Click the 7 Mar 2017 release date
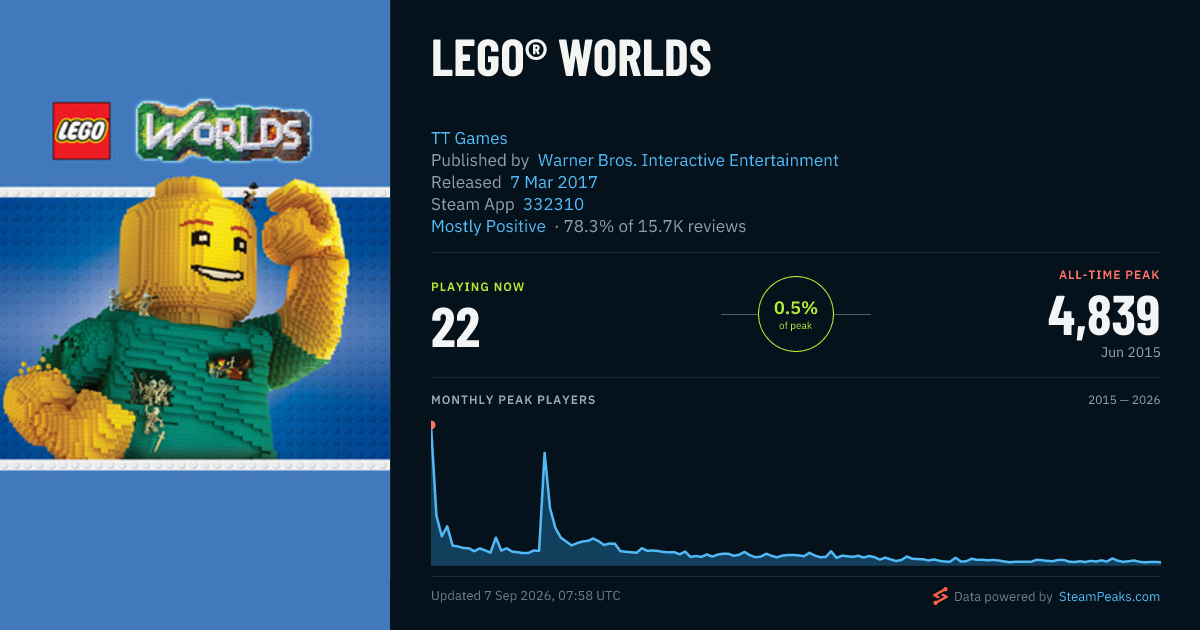The height and width of the screenshot is (630, 1200). (x=554, y=182)
